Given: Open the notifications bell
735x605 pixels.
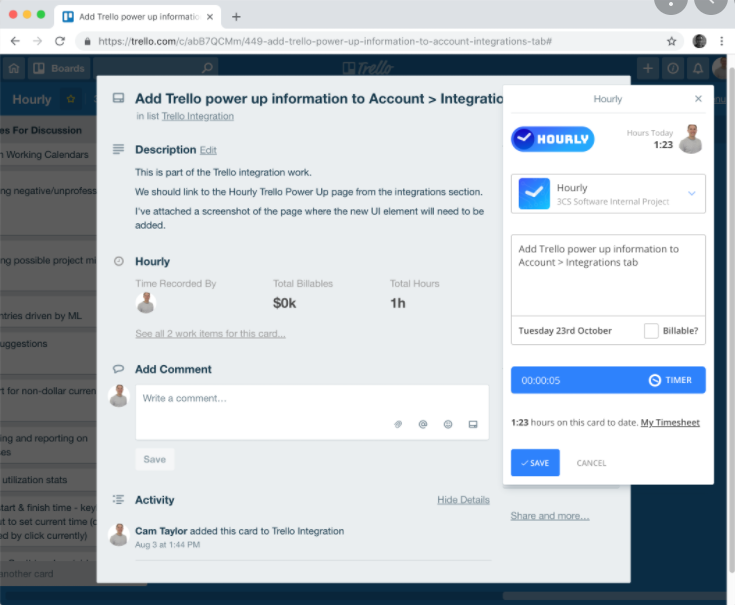Looking at the screenshot, I should pyautogui.click(x=698, y=68).
